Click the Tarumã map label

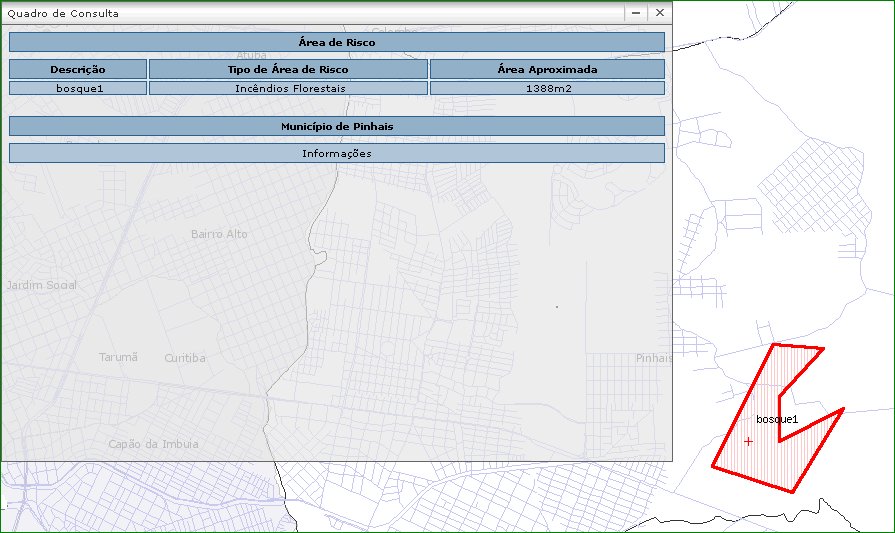click(x=118, y=357)
